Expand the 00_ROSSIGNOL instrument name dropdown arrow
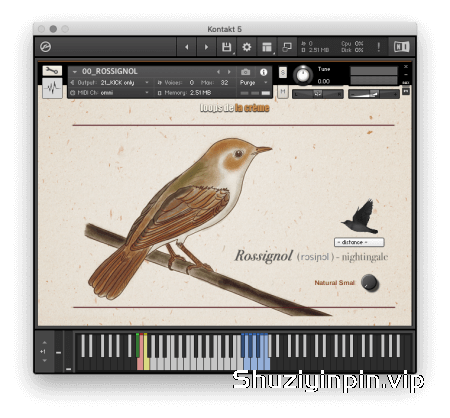This screenshot has height=418, width=450. pos(75,72)
